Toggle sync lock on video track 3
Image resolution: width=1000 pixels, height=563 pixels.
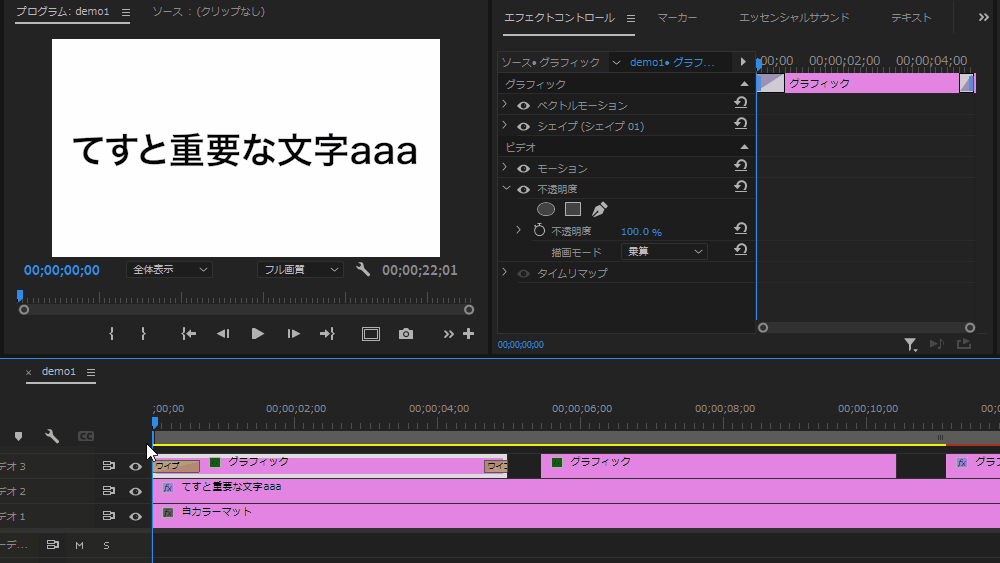109,466
